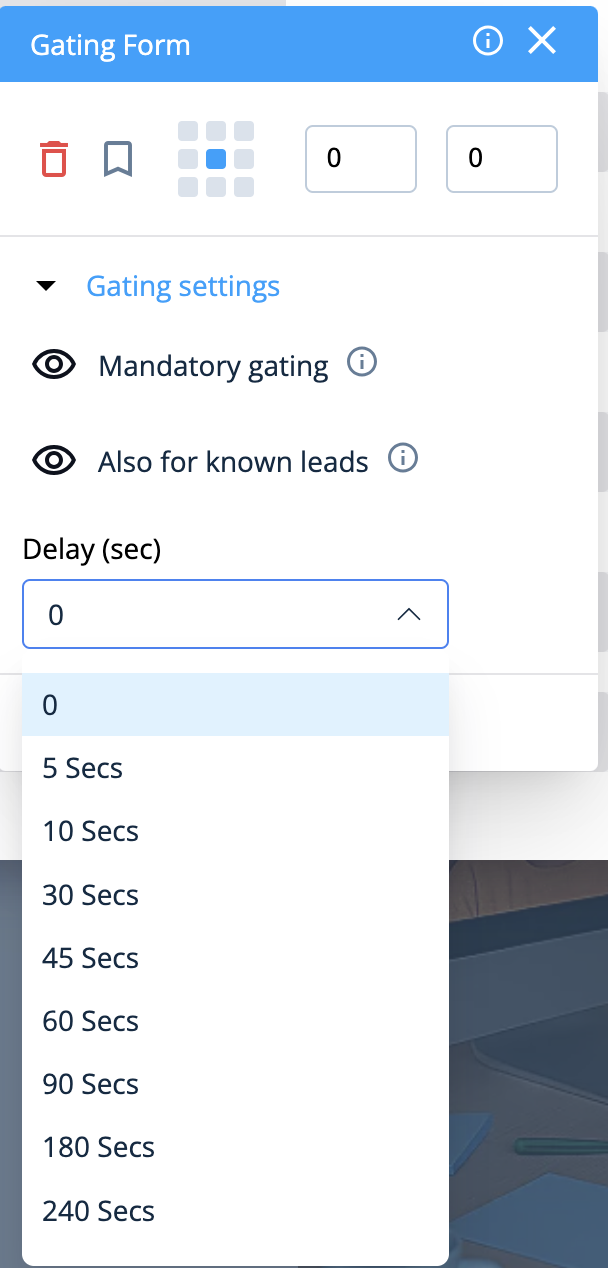This screenshot has width=608, height=1268.
Task: Toggle the Also for known leads eye
Action: (54, 461)
